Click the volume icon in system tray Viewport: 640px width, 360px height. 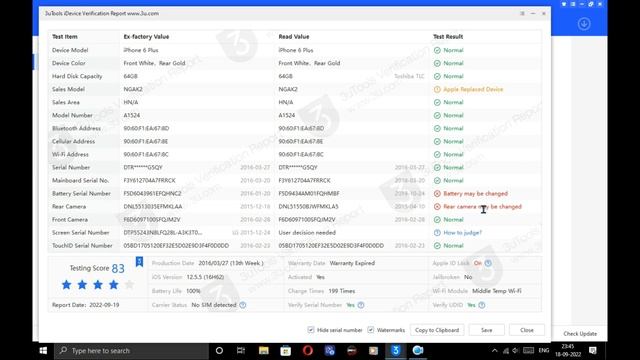click(516, 351)
